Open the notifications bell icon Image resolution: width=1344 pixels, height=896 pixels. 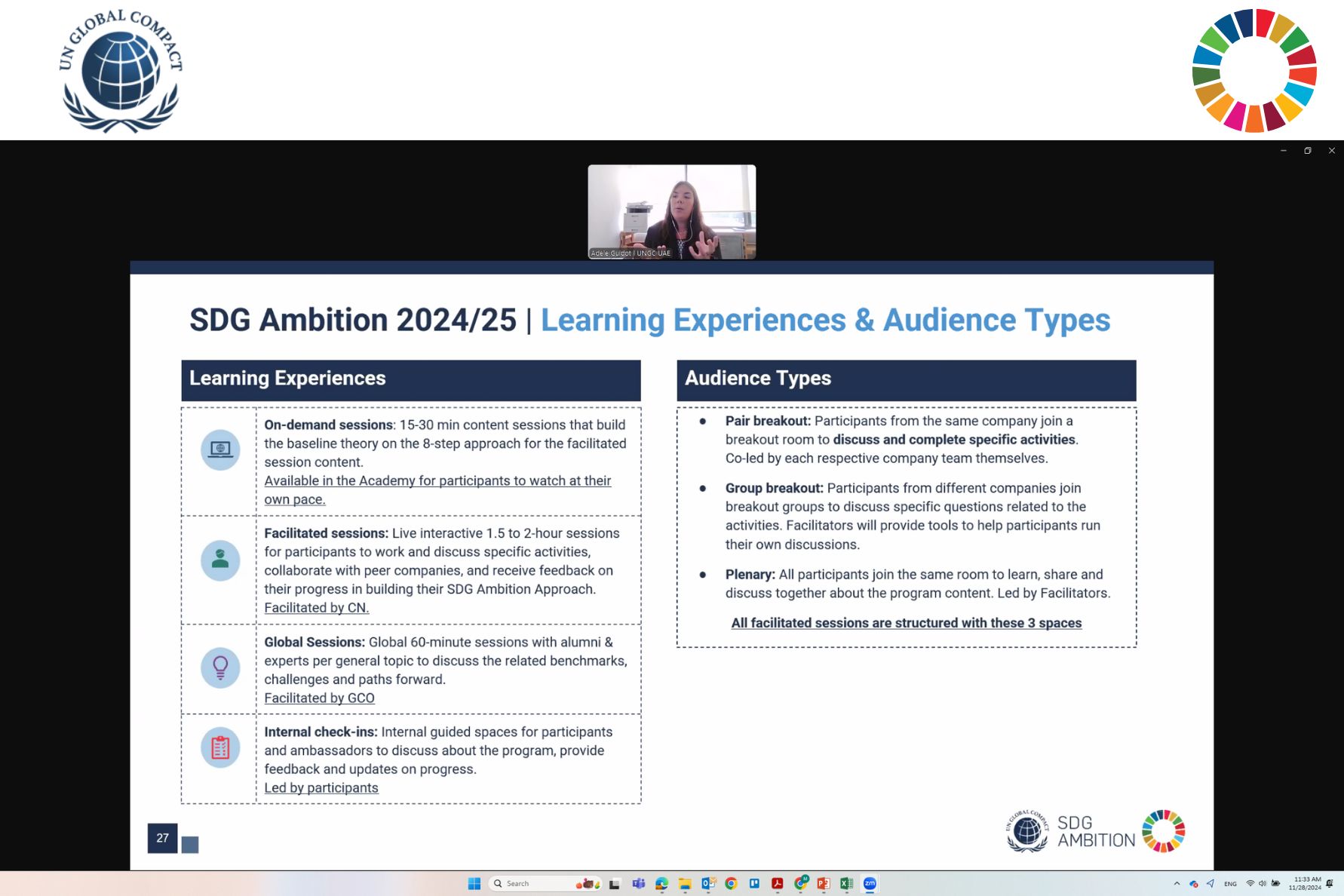coord(1330,883)
